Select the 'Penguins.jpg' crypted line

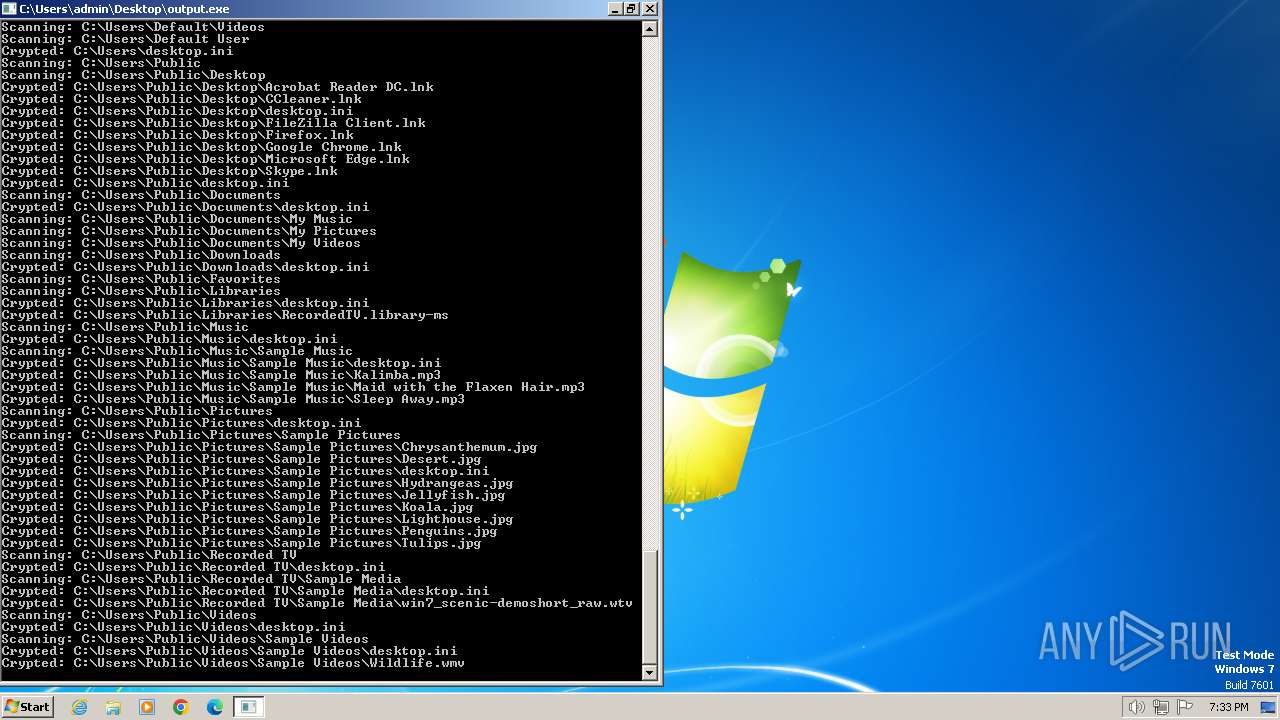pyautogui.click(x=249, y=531)
